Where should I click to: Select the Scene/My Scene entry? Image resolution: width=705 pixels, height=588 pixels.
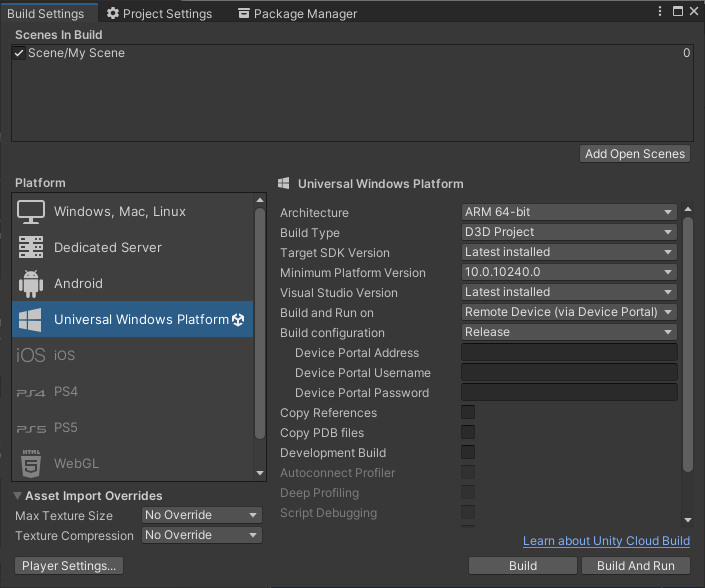click(x=352, y=53)
